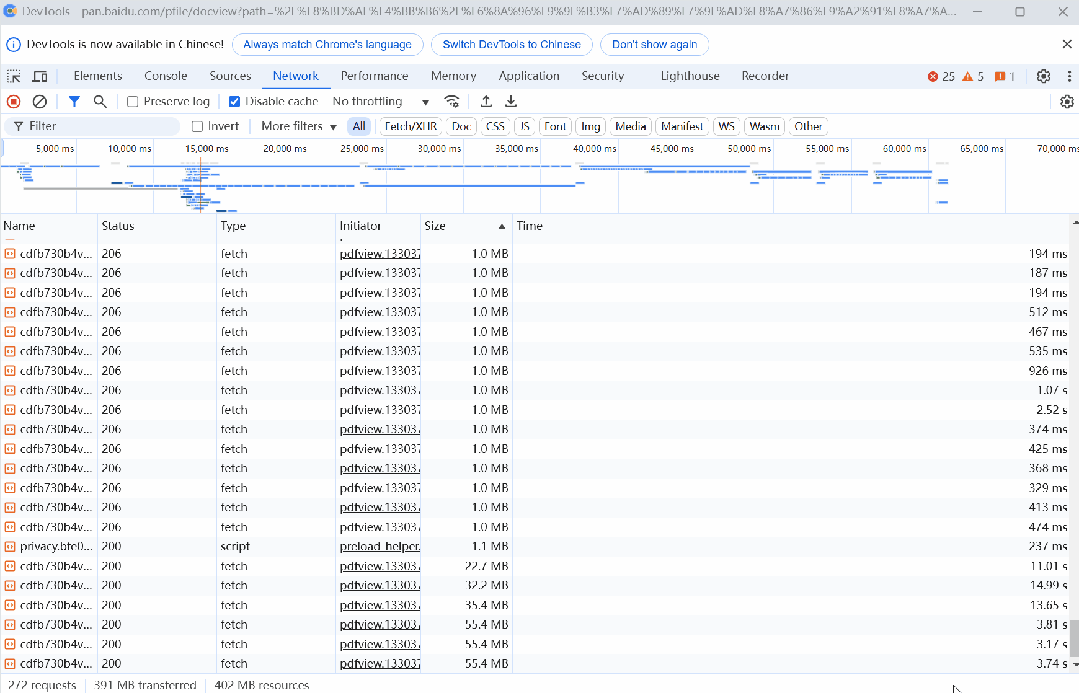Viewport: 1079px width, 693px height.
Task: Open the network search magnifier
Action: pos(100,101)
